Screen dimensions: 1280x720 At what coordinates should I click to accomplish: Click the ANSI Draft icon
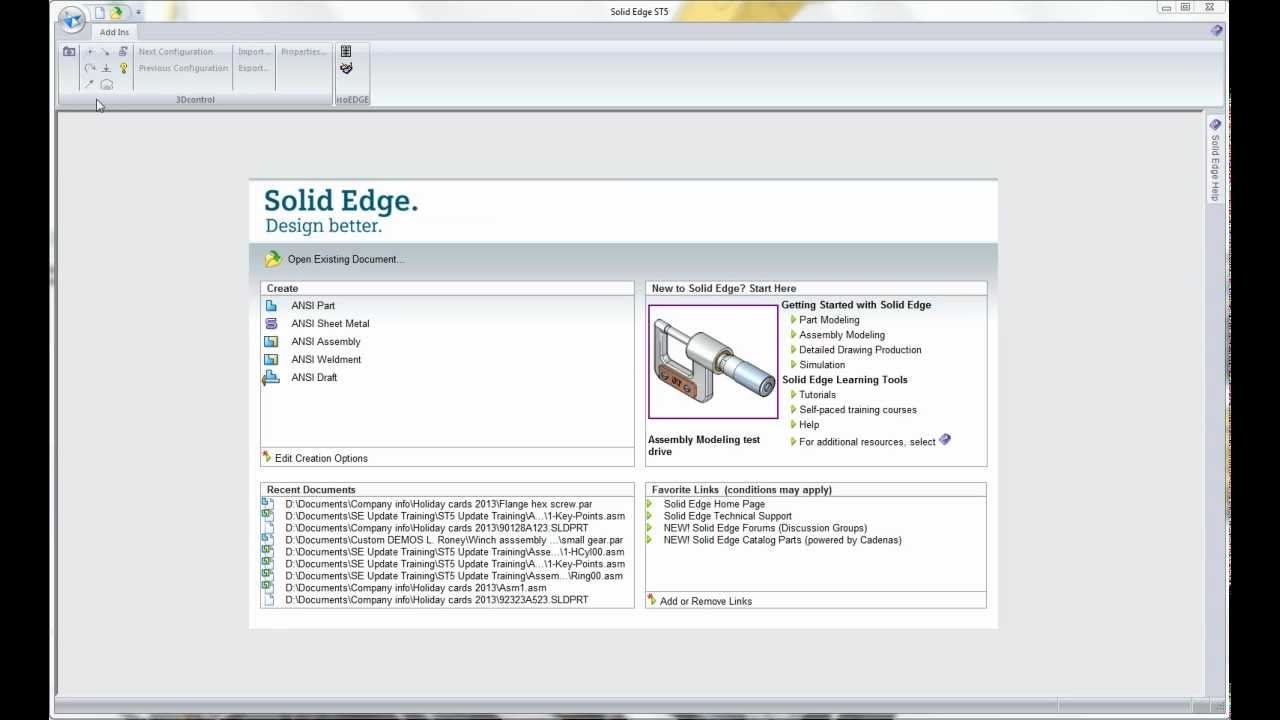[271, 378]
